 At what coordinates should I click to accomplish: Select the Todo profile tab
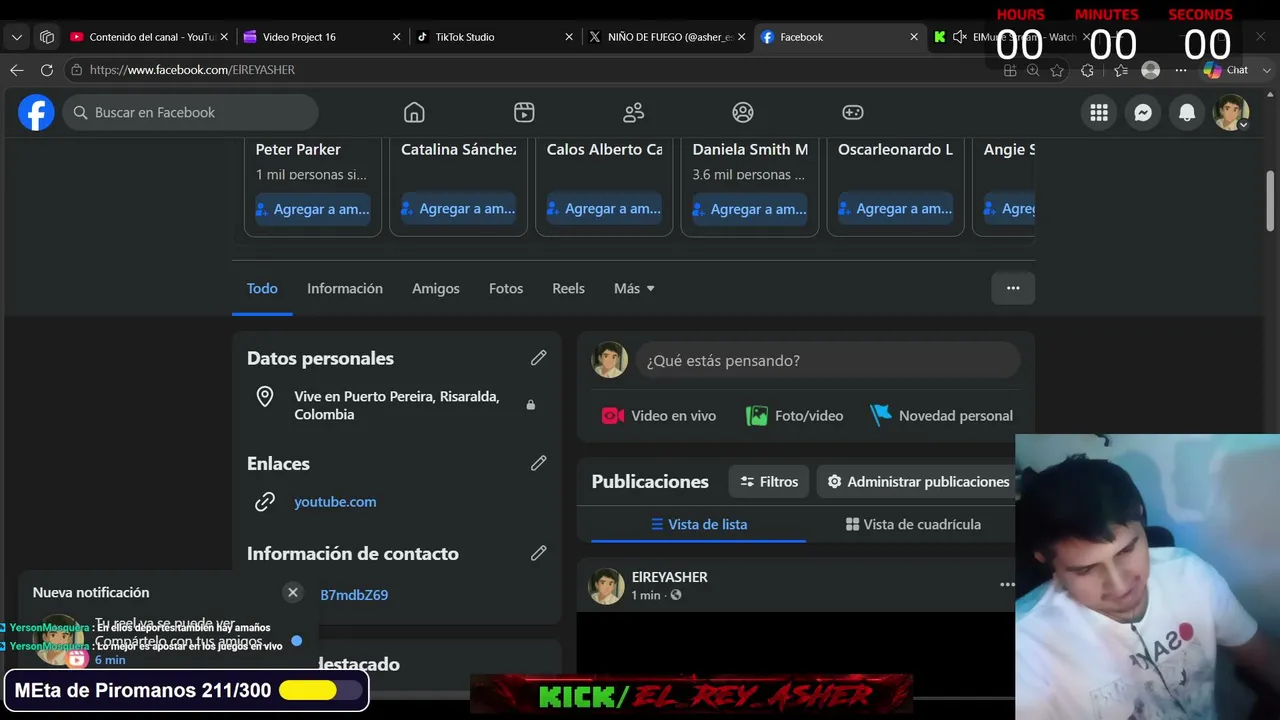click(x=262, y=288)
